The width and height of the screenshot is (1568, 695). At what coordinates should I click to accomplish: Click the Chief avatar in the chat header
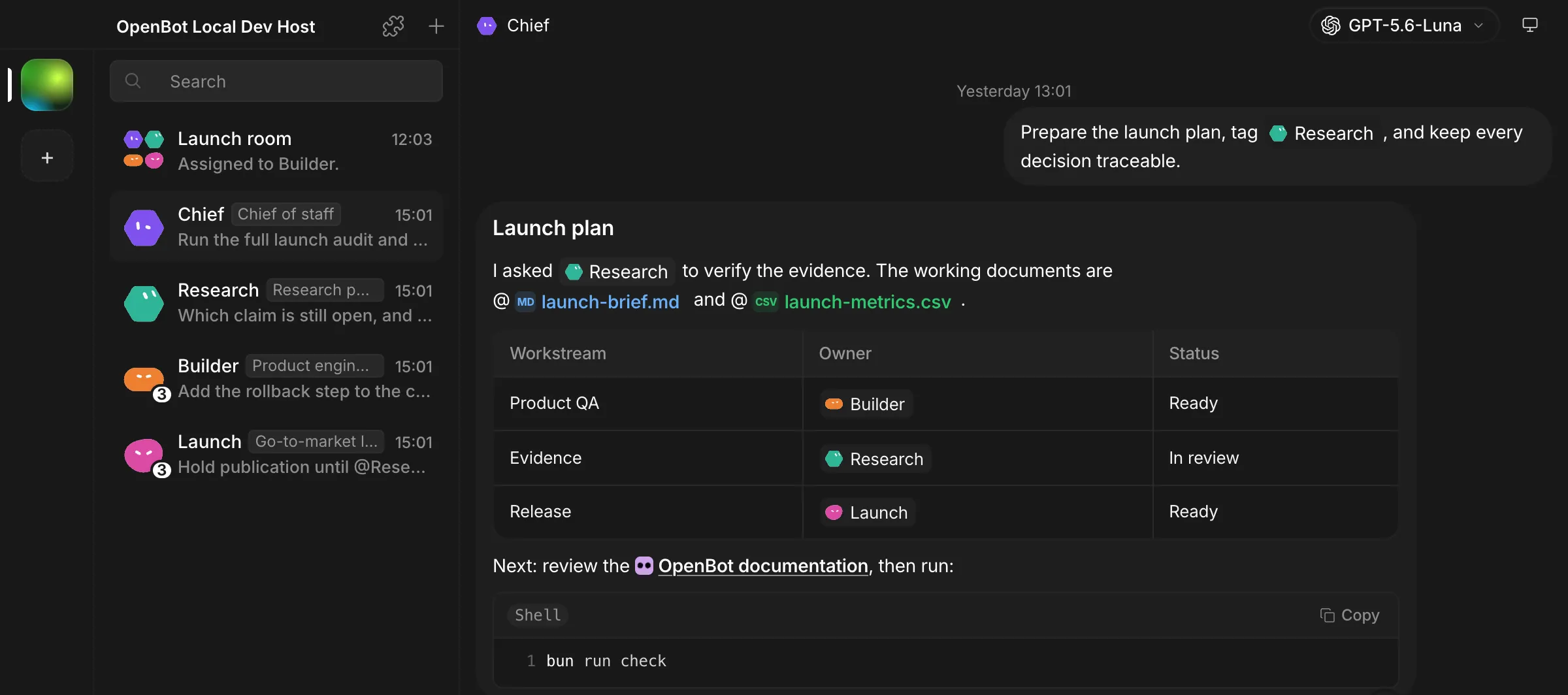(487, 25)
